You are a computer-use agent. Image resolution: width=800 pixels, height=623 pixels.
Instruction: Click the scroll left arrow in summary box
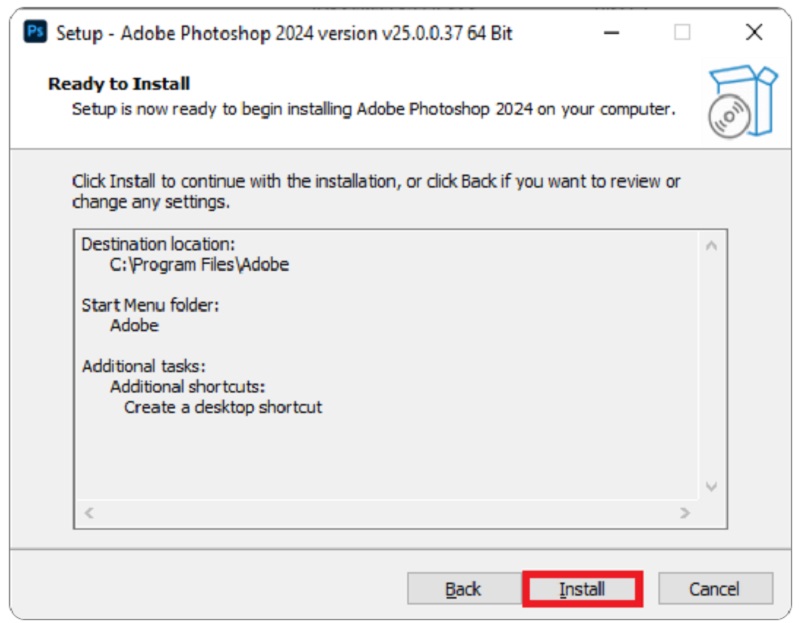point(89,512)
